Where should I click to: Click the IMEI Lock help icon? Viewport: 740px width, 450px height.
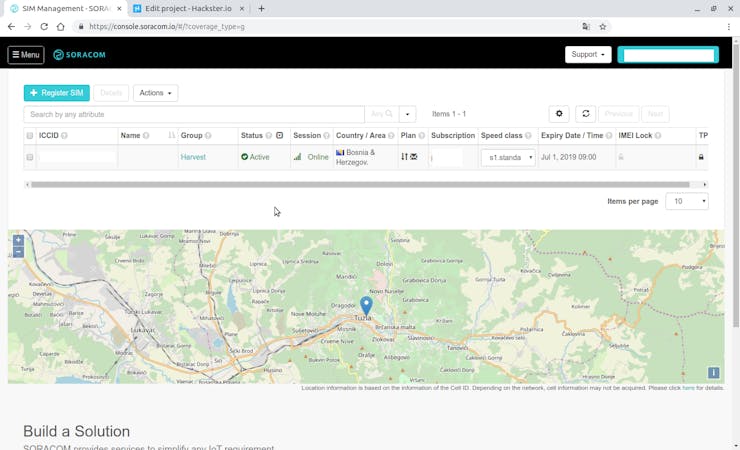click(x=658, y=136)
